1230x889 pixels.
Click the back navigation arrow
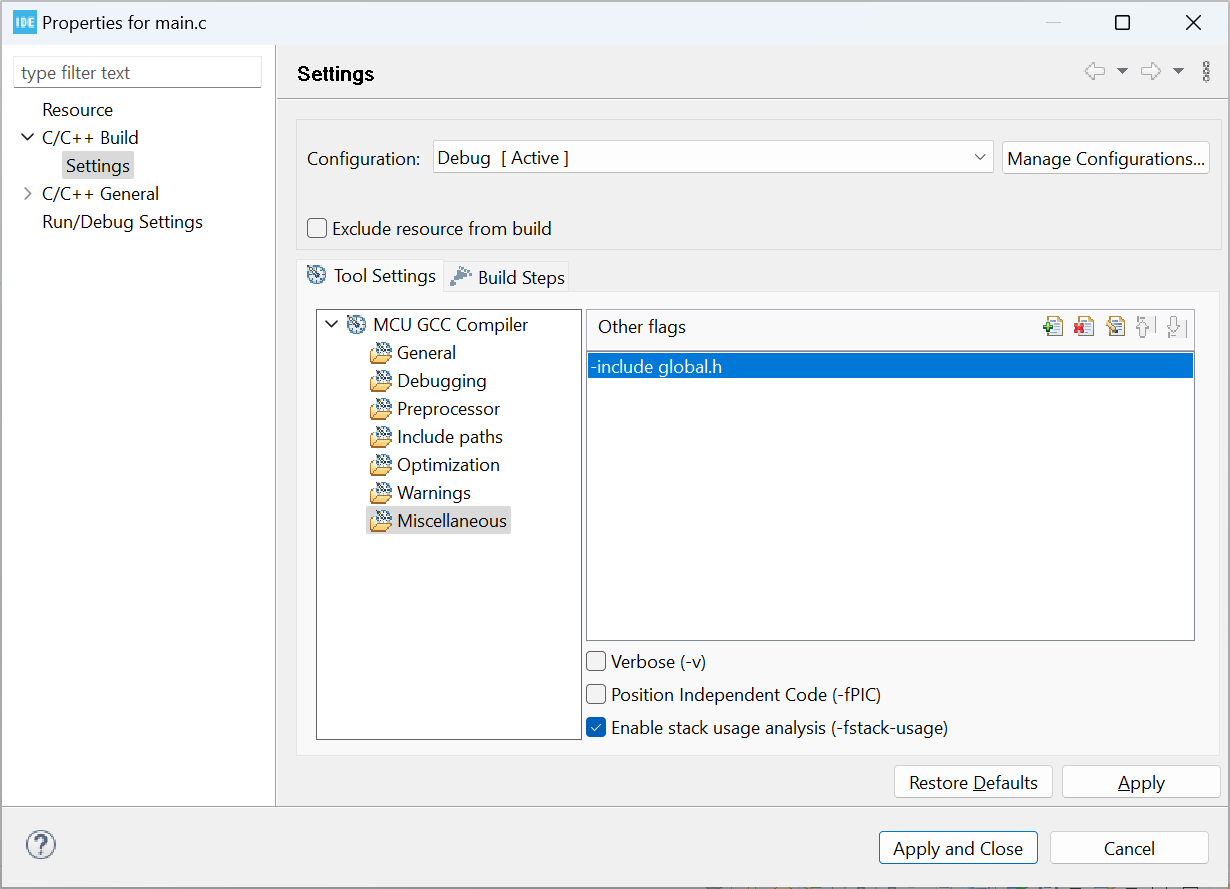1095,71
